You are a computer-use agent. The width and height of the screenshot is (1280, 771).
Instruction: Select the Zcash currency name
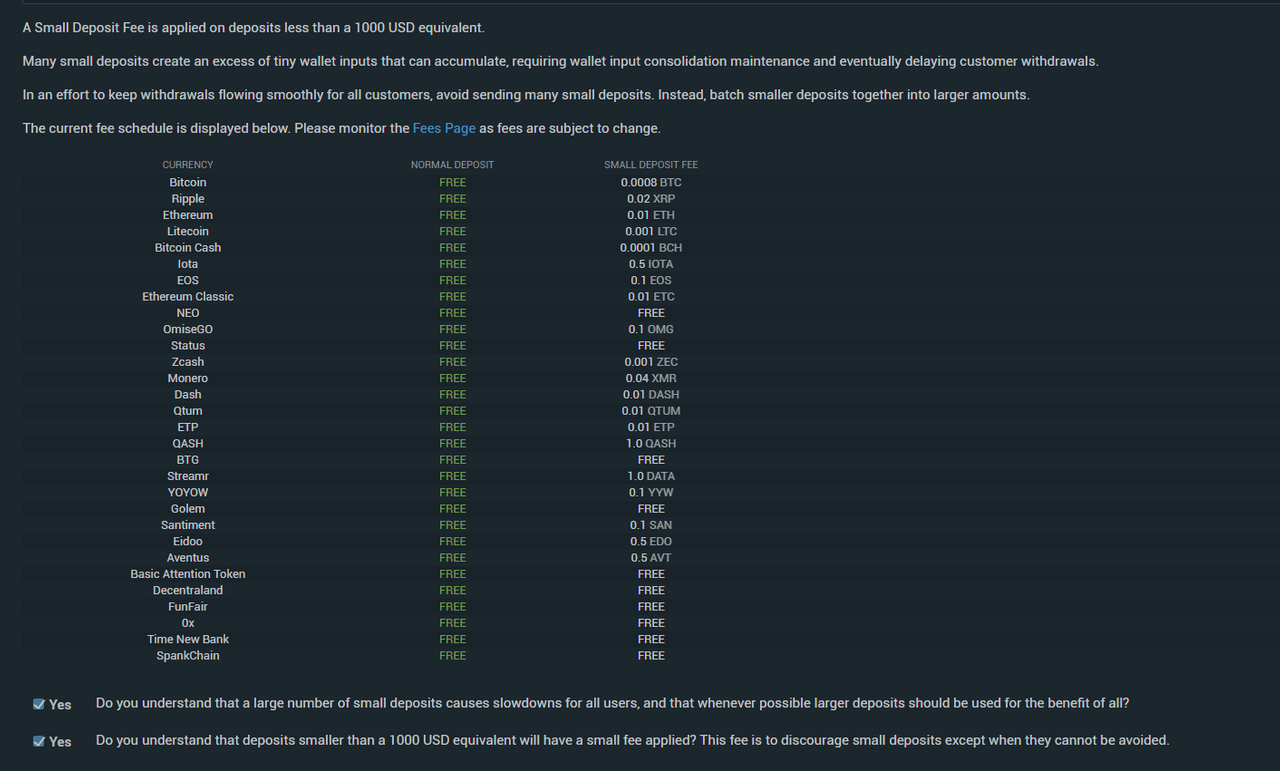pyautogui.click(x=188, y=362)
